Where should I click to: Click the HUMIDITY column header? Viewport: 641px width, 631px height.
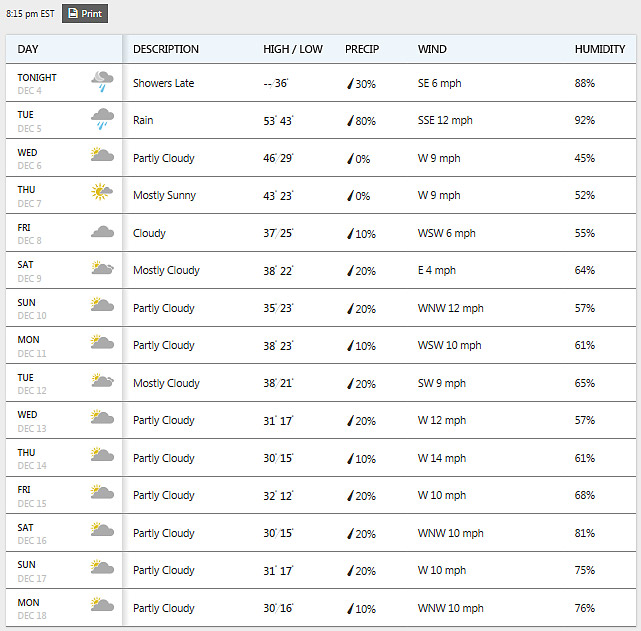(x=600, y=49)
